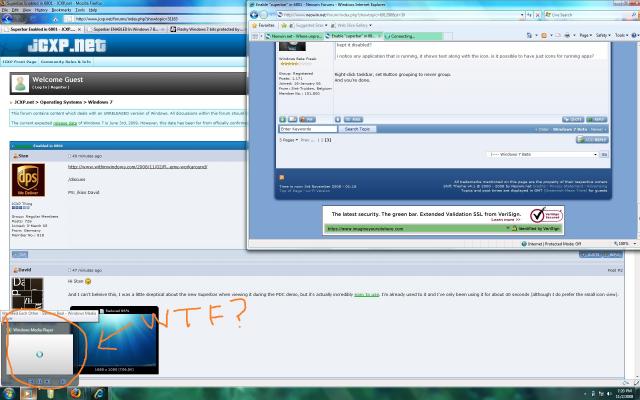This screenshot has height=400, width=640.
Task: Open the withinwindows.com link in Stan's post
Action: pyautogui.click(x=138, y=167)
